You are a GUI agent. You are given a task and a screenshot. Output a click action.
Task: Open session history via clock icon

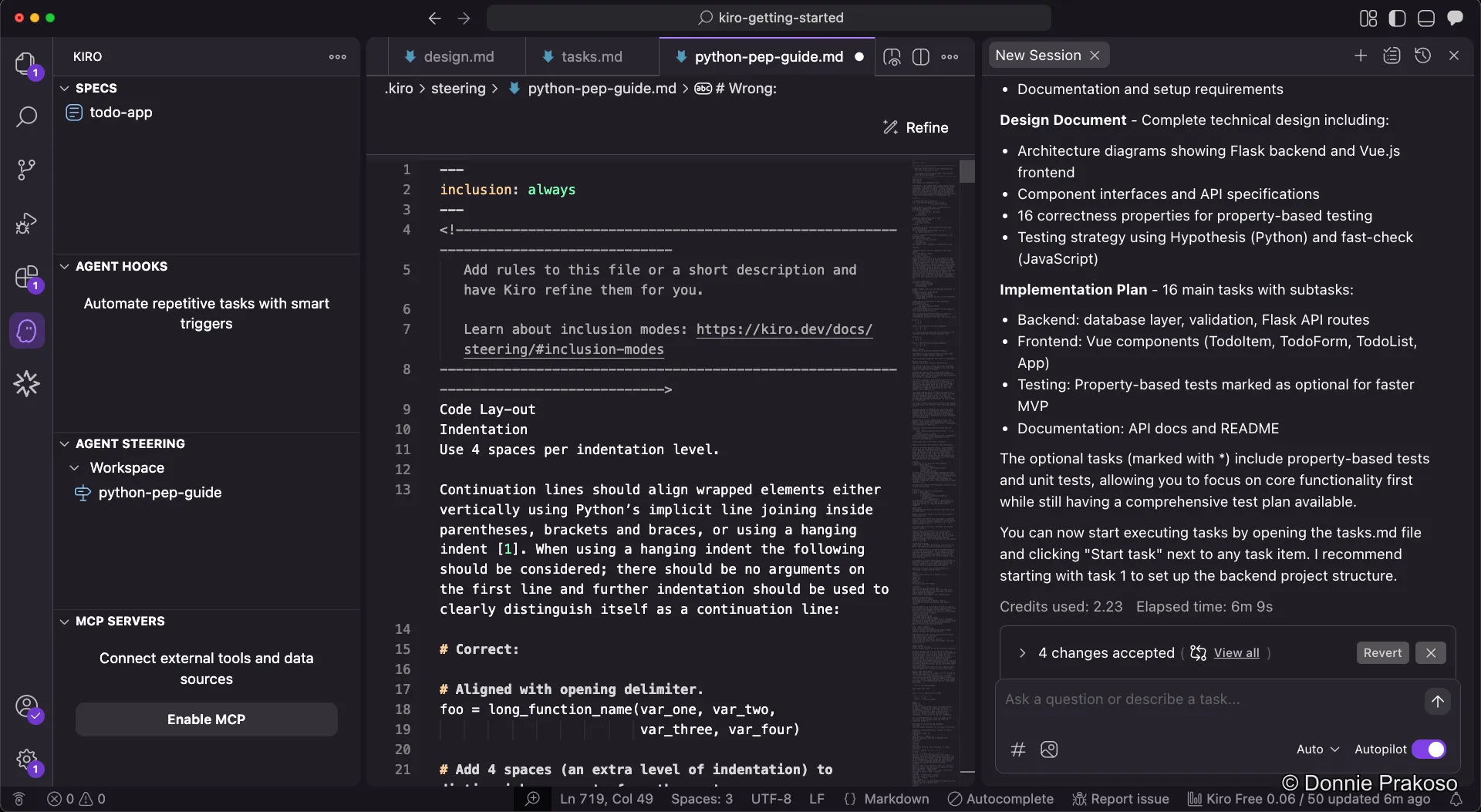pos(1423,55)
